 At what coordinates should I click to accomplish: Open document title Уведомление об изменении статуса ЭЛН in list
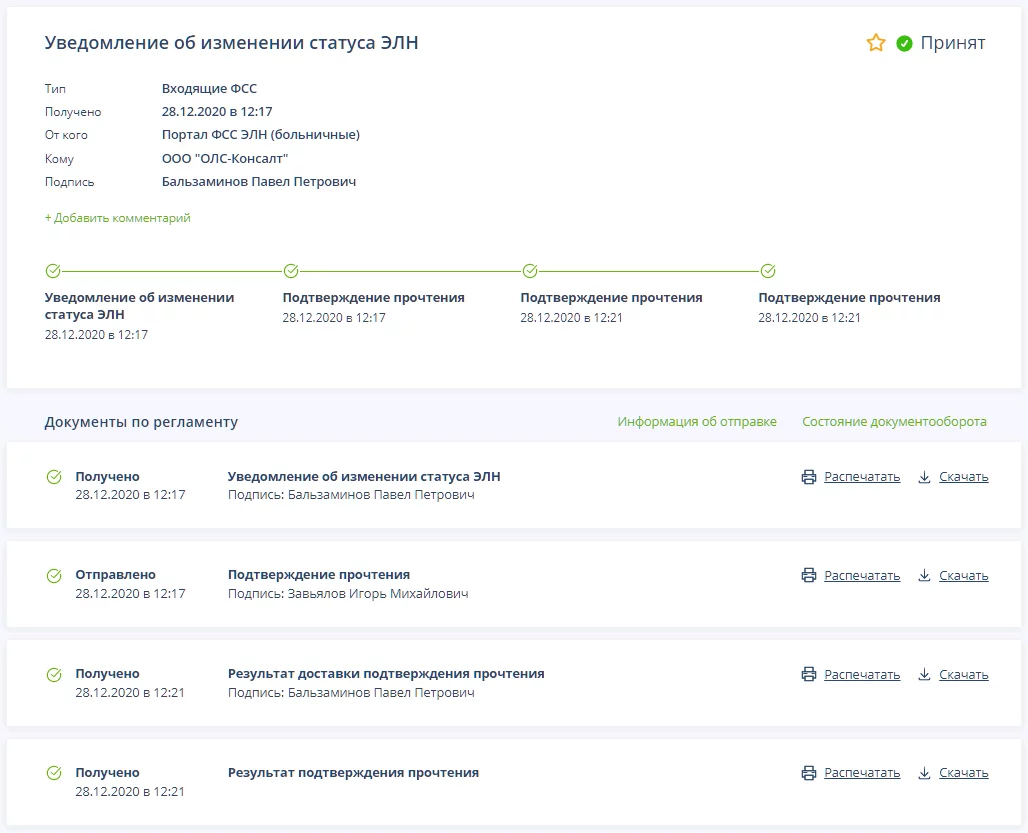(364, 477)
